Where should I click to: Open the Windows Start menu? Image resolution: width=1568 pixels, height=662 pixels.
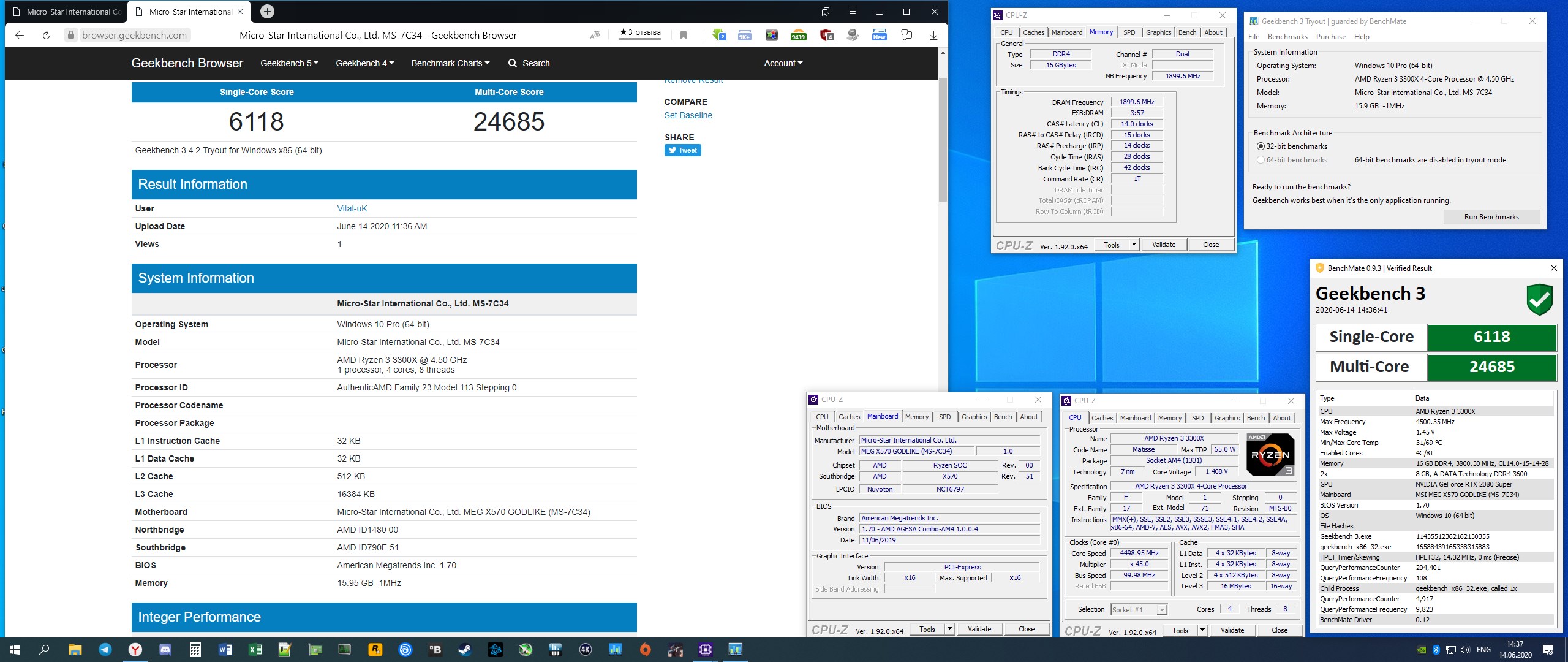click(15, 650)
